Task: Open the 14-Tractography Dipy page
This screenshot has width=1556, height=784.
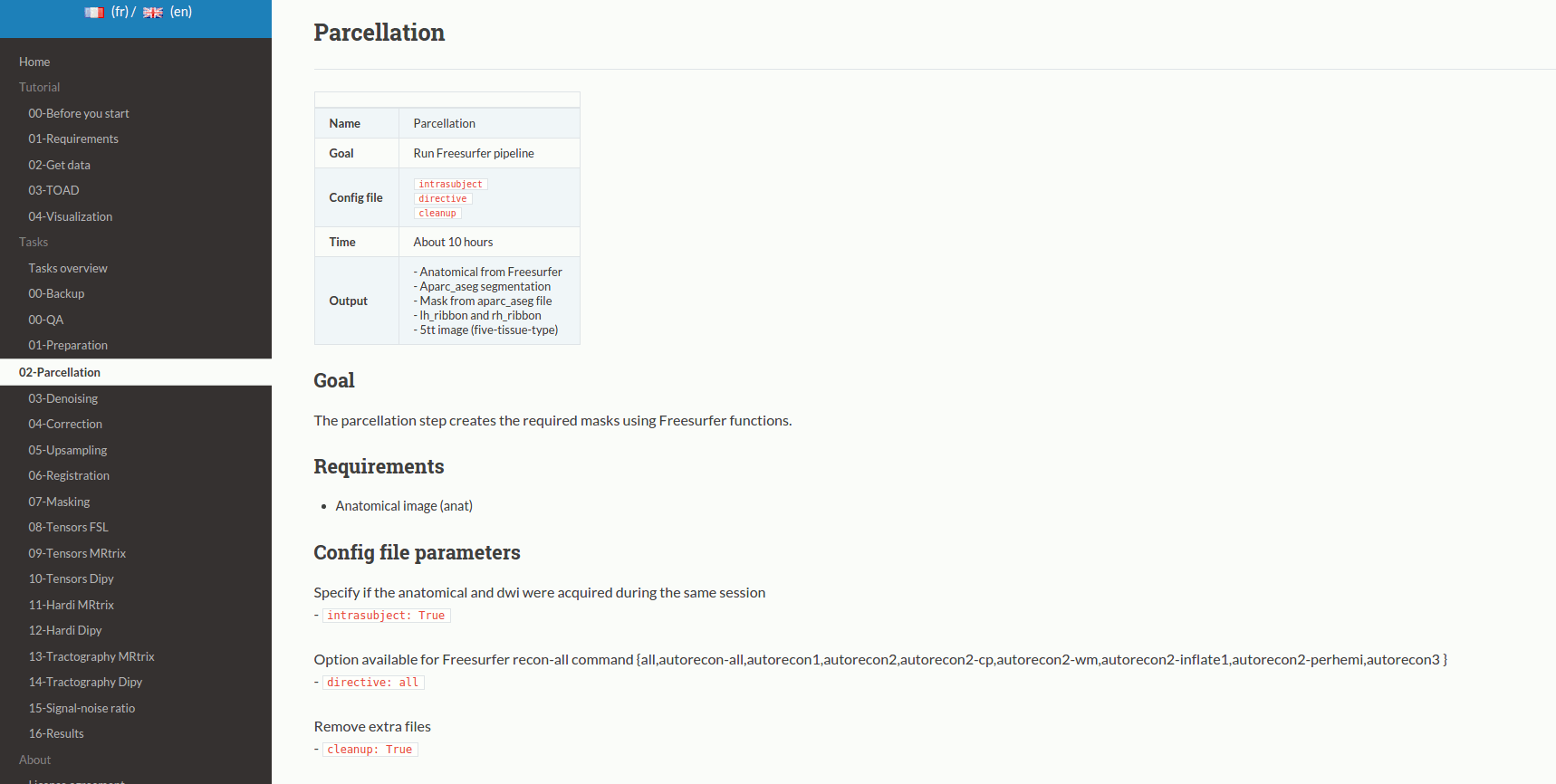Action: (x=85, y=682)
